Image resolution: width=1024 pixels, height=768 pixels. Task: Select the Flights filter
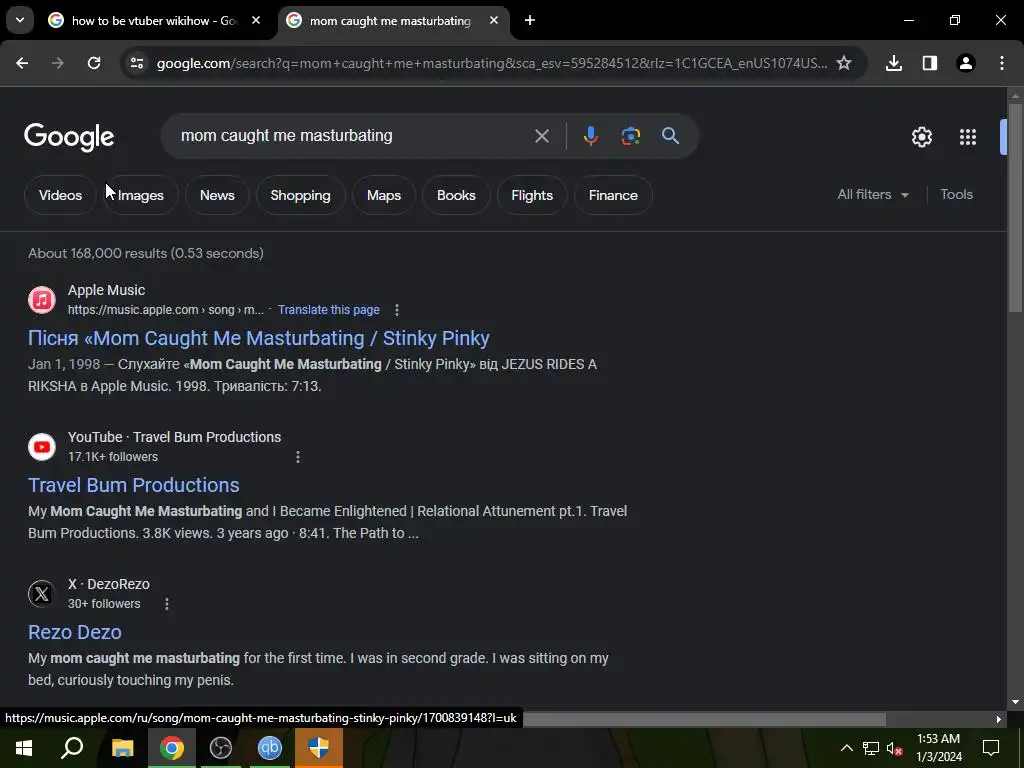click(532, 195)
